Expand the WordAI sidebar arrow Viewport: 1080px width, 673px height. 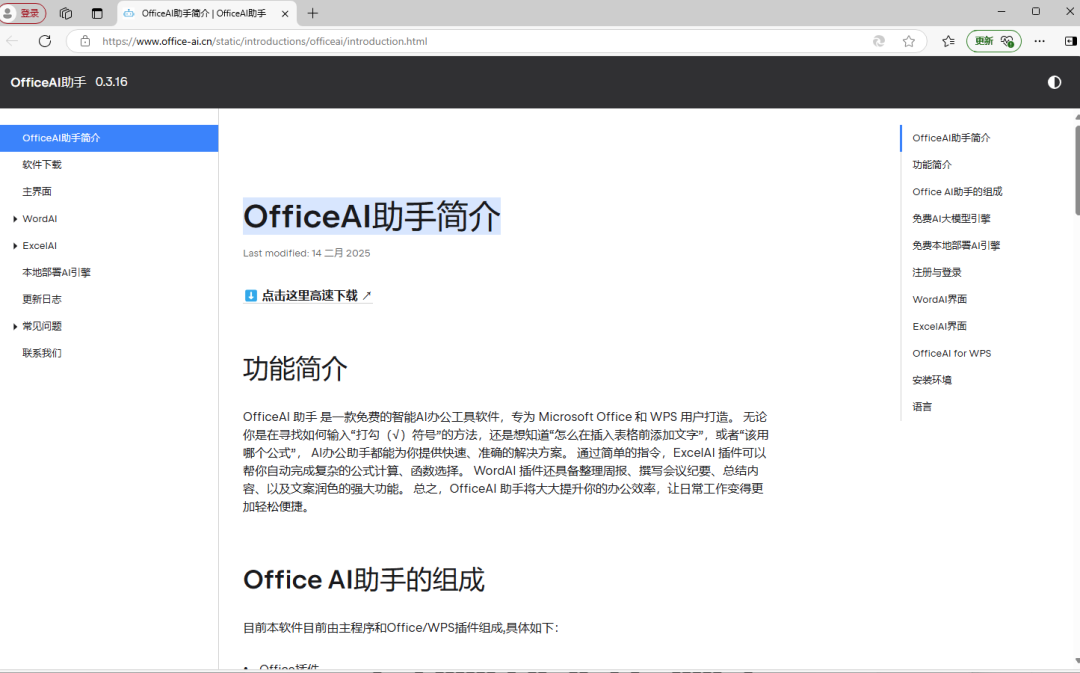(x=15, y=219)
